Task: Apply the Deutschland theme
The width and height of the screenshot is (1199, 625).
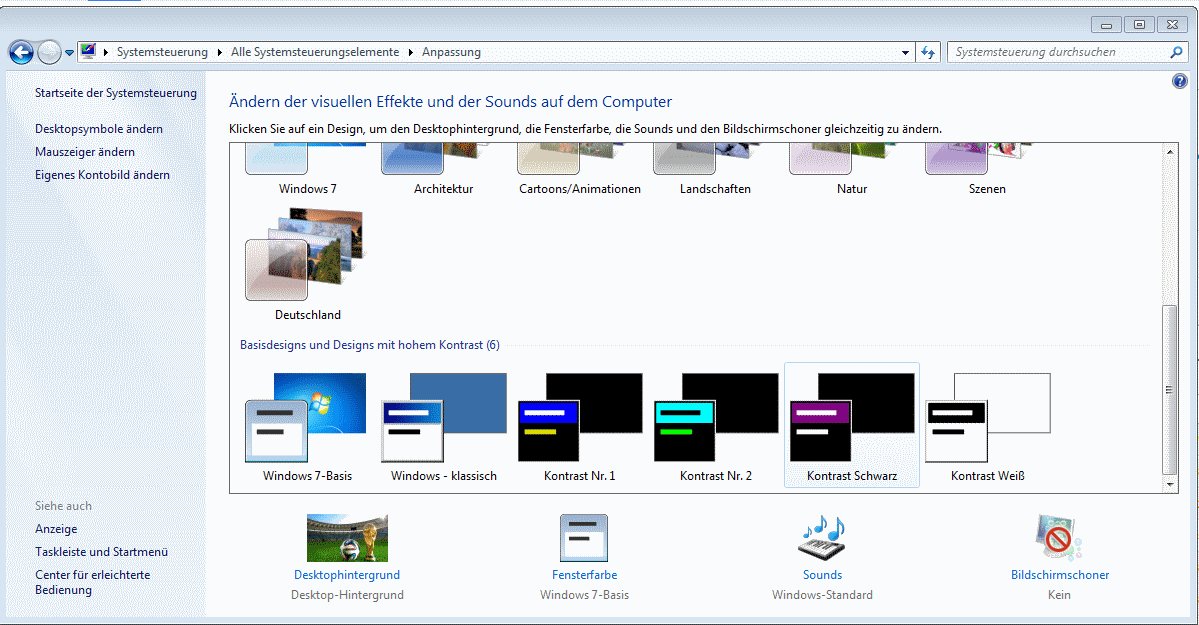Action: click(307, 265)
